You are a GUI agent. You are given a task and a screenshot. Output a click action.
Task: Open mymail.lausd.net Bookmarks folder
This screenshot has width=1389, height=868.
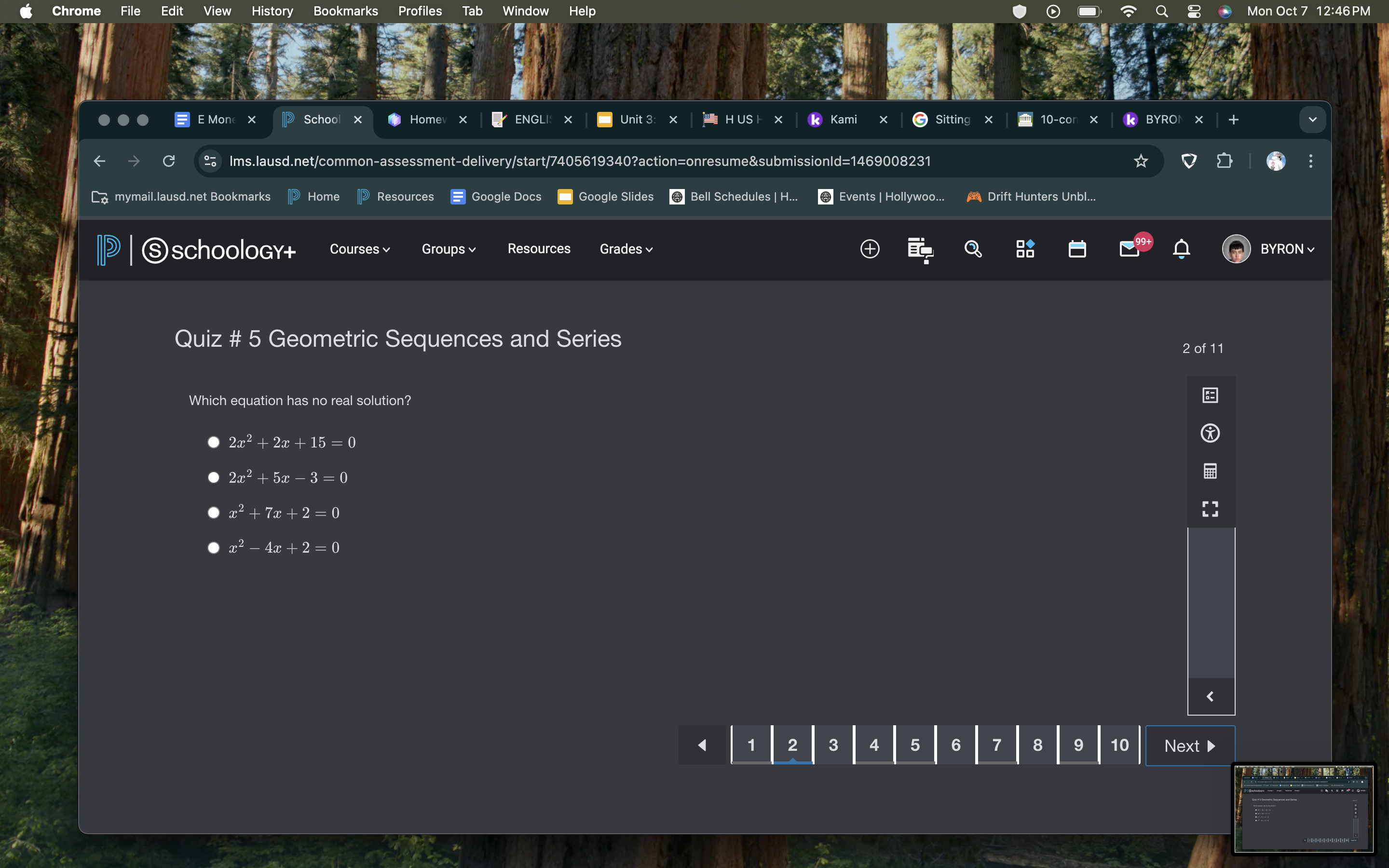pos(181,197)
